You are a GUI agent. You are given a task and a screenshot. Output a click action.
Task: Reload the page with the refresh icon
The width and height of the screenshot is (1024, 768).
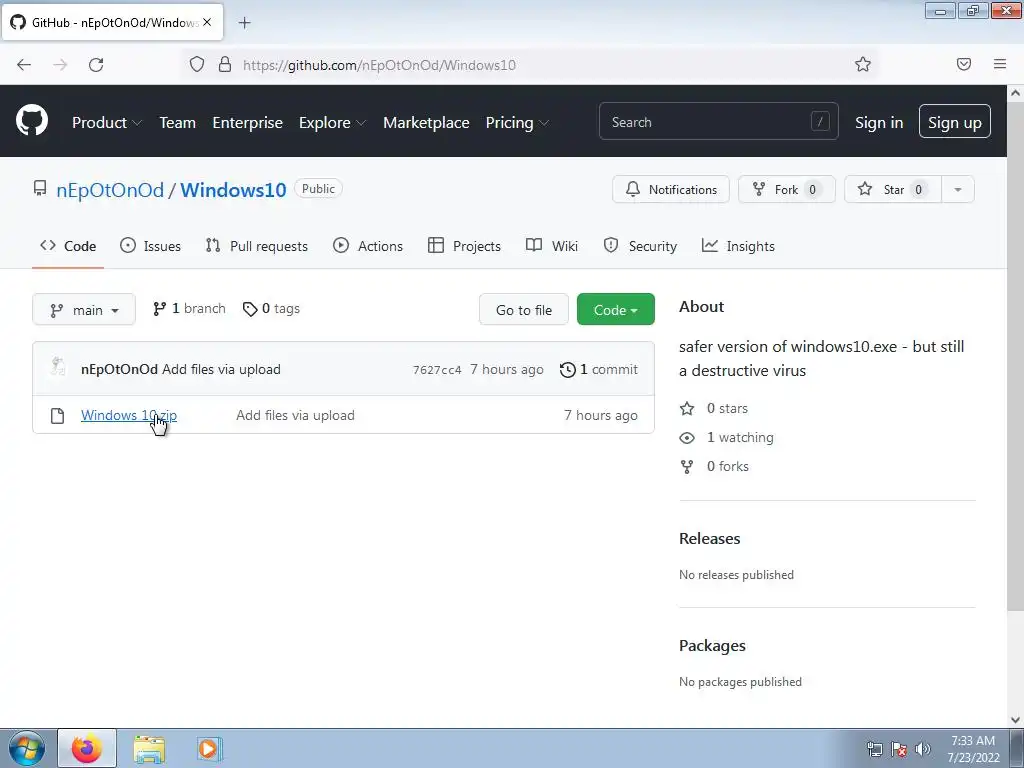(96, 65)
